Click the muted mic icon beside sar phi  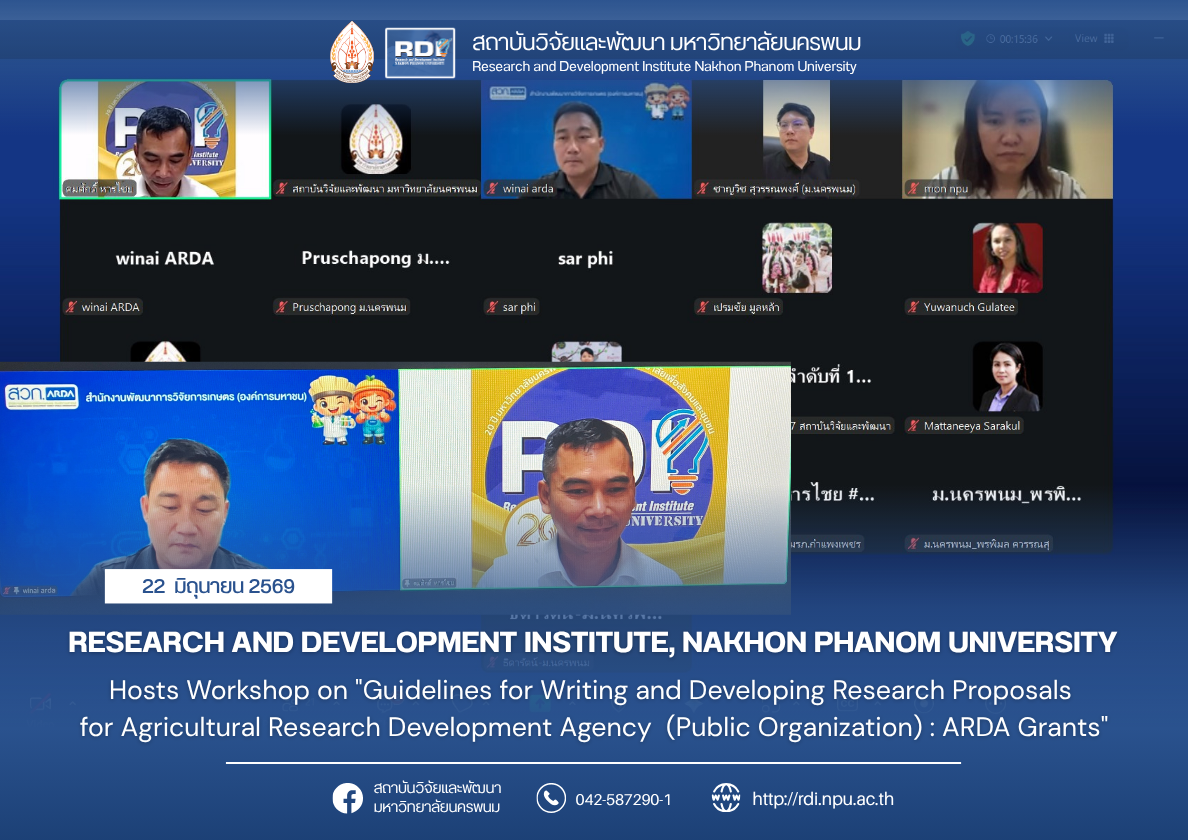coord(492,307)
